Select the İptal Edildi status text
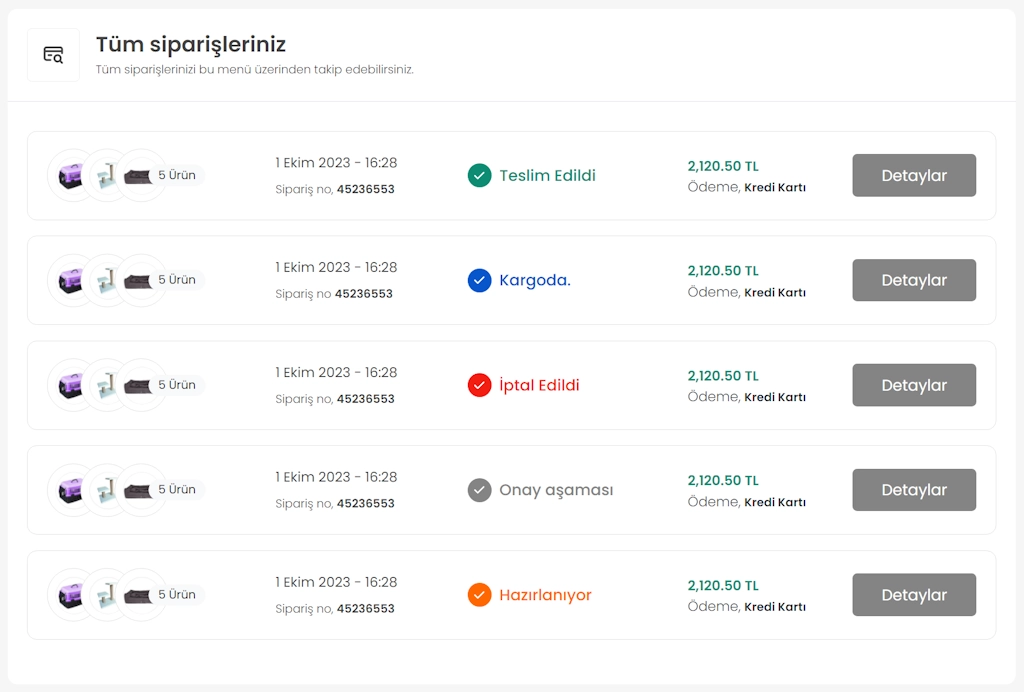This screenshot has width=1024, height=692. [x=539, y=385]
